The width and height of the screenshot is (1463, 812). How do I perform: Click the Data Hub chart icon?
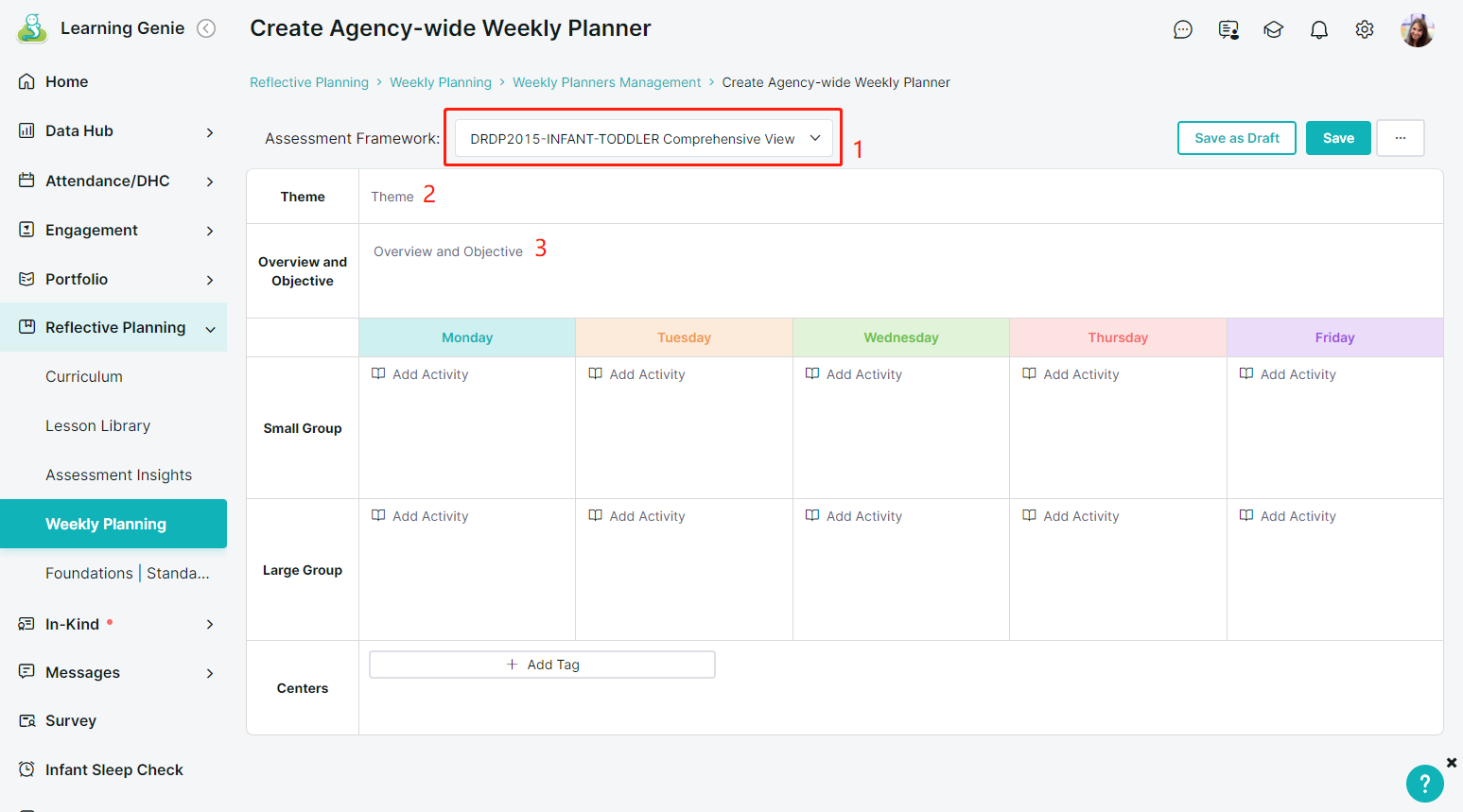pos(26,130)
